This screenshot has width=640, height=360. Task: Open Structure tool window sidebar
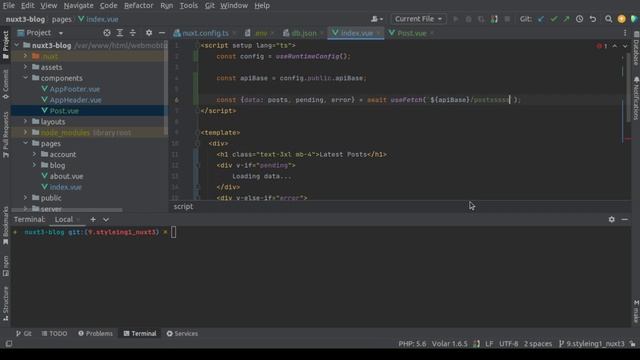(5, 303)
